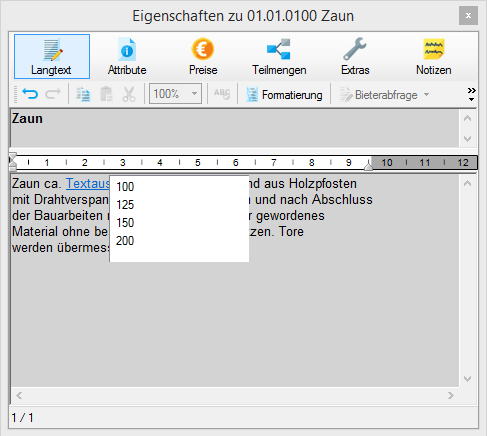Open the Langtext tab
Viewport: 487px width, 436px height.
[x=52, y=56]
